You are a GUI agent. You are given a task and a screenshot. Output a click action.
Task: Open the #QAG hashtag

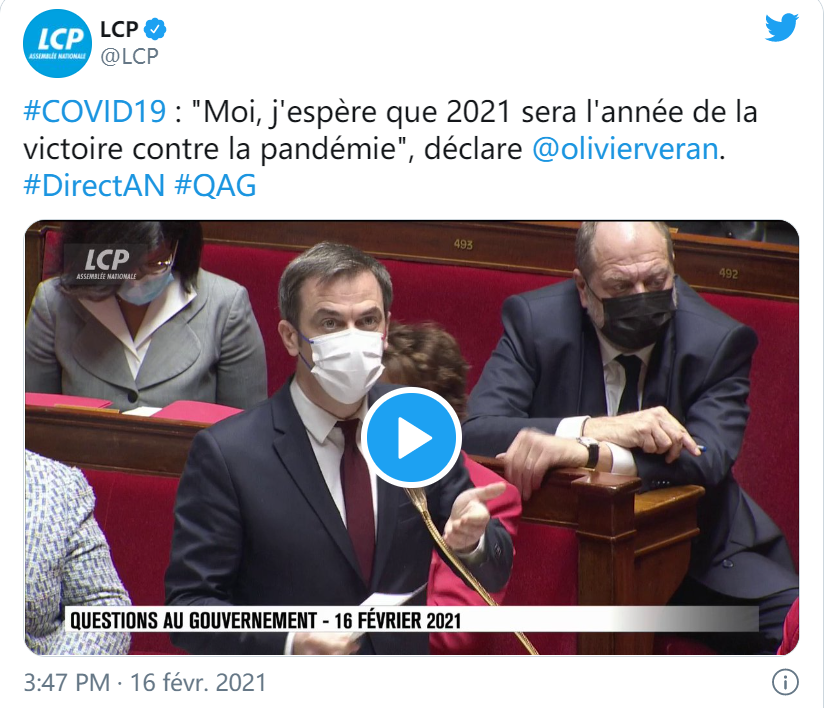(x=215, y=186)
